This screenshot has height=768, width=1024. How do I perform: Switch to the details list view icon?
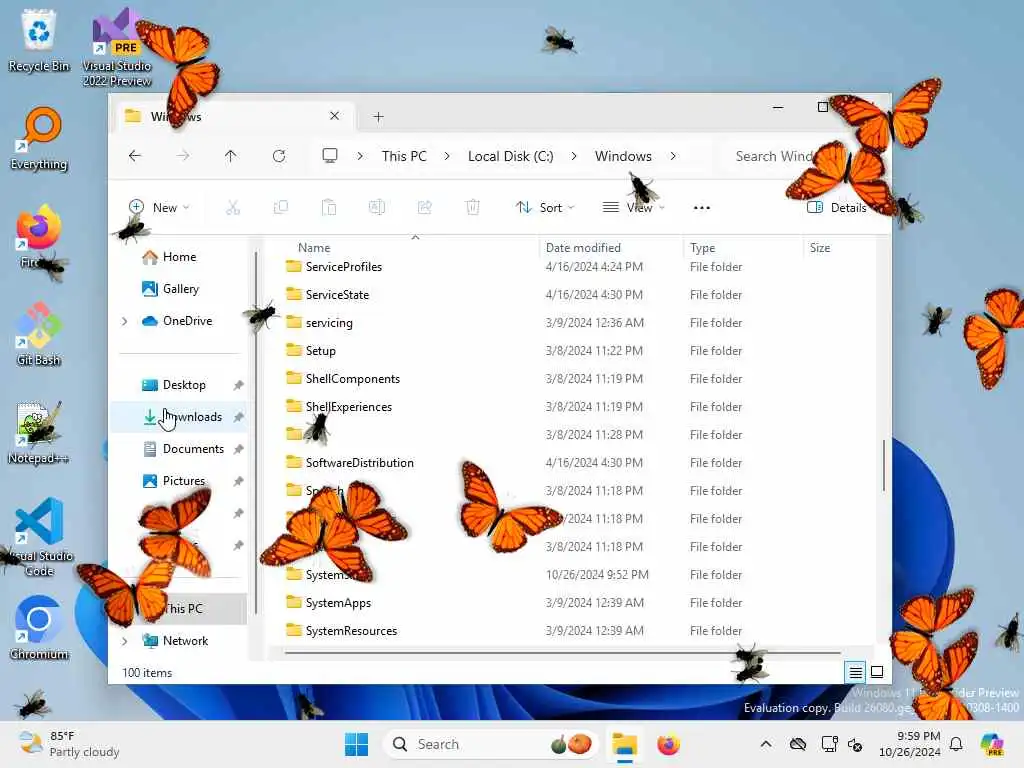tap(856, 672)
